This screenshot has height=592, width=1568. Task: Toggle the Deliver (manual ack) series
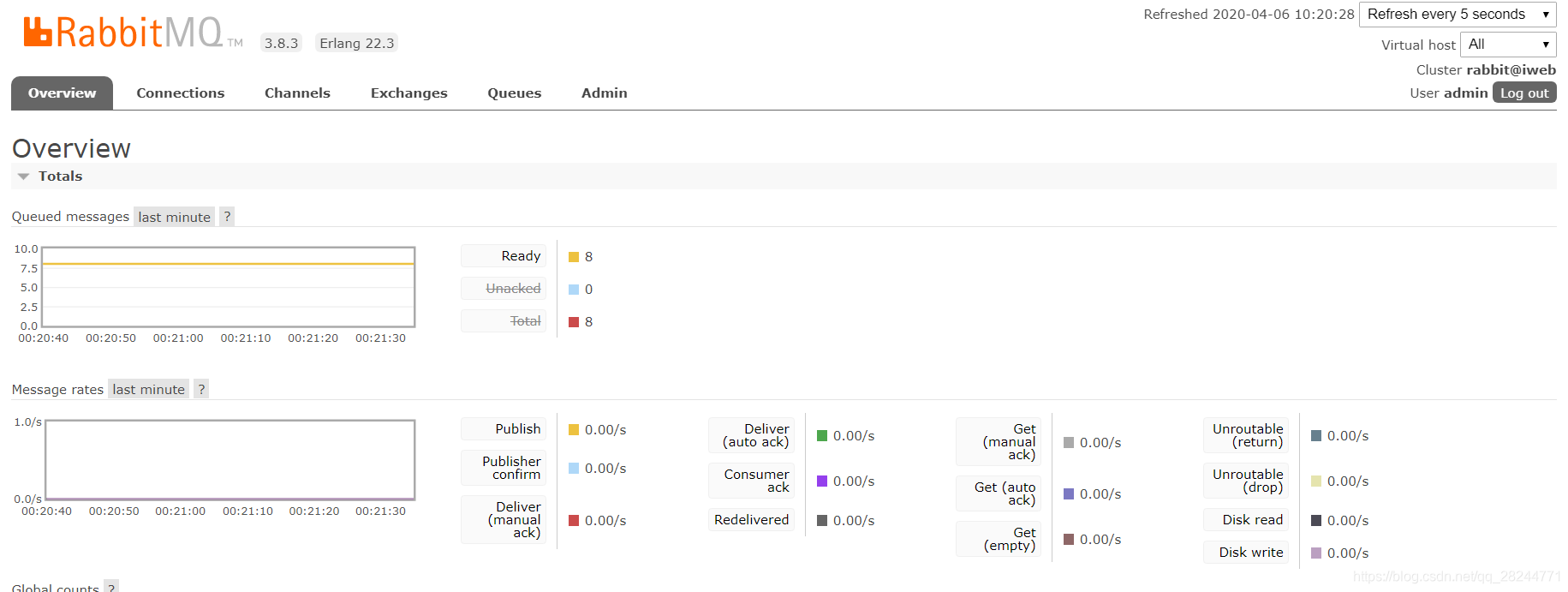click(x=504, y=520)
